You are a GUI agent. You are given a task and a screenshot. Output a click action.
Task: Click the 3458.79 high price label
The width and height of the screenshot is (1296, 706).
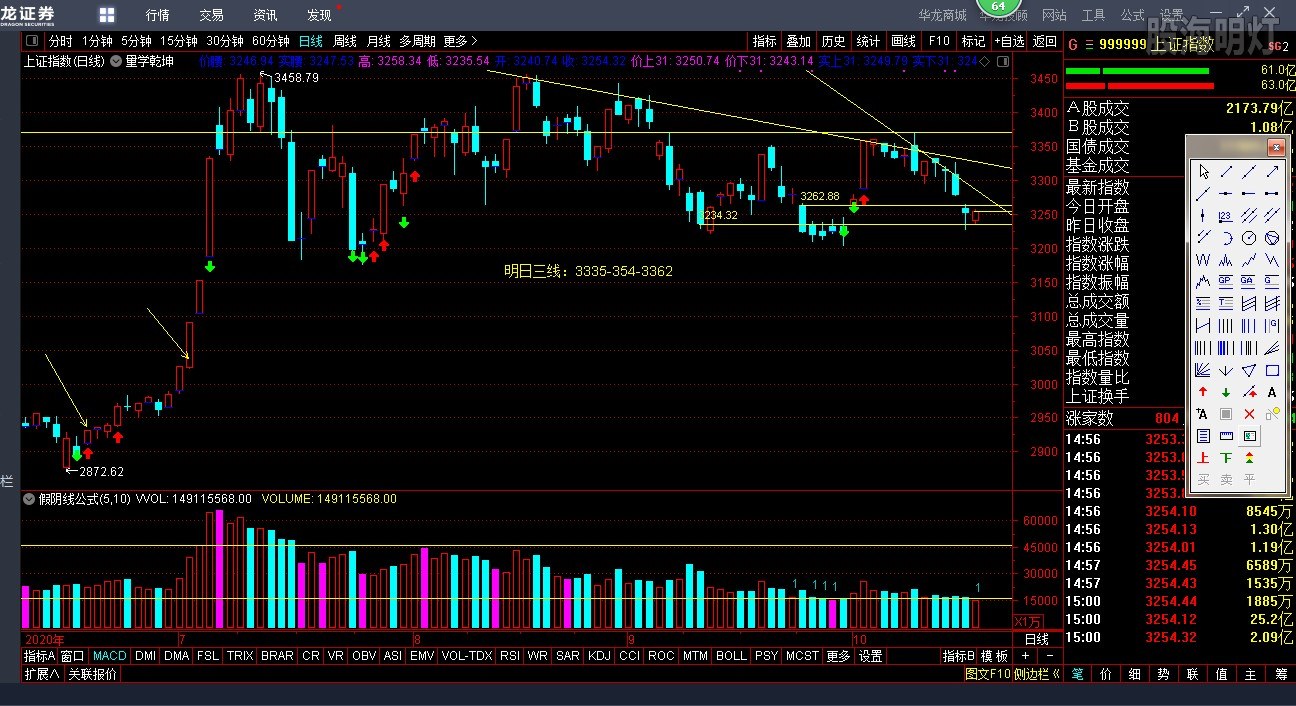[x=296, y=77]
